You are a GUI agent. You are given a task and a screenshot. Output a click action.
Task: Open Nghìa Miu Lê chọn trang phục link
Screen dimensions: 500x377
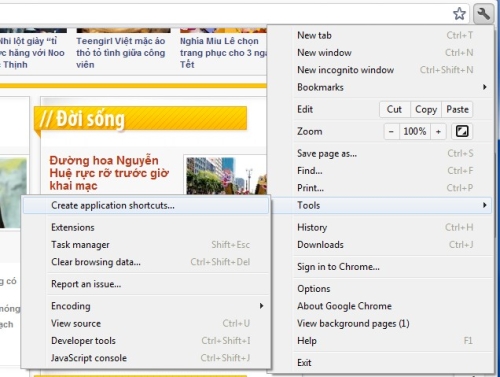[x=223, y=53]
